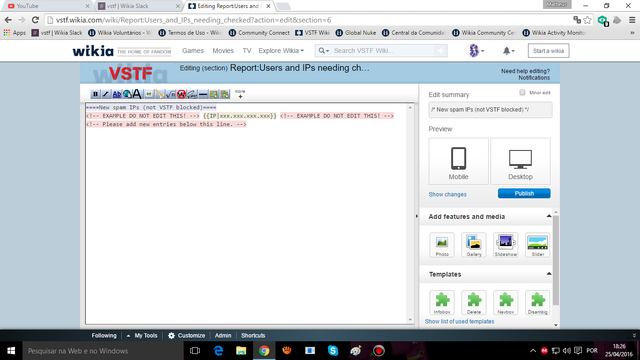
Task: Open Mobile preview
Action: tap(458, 161)
